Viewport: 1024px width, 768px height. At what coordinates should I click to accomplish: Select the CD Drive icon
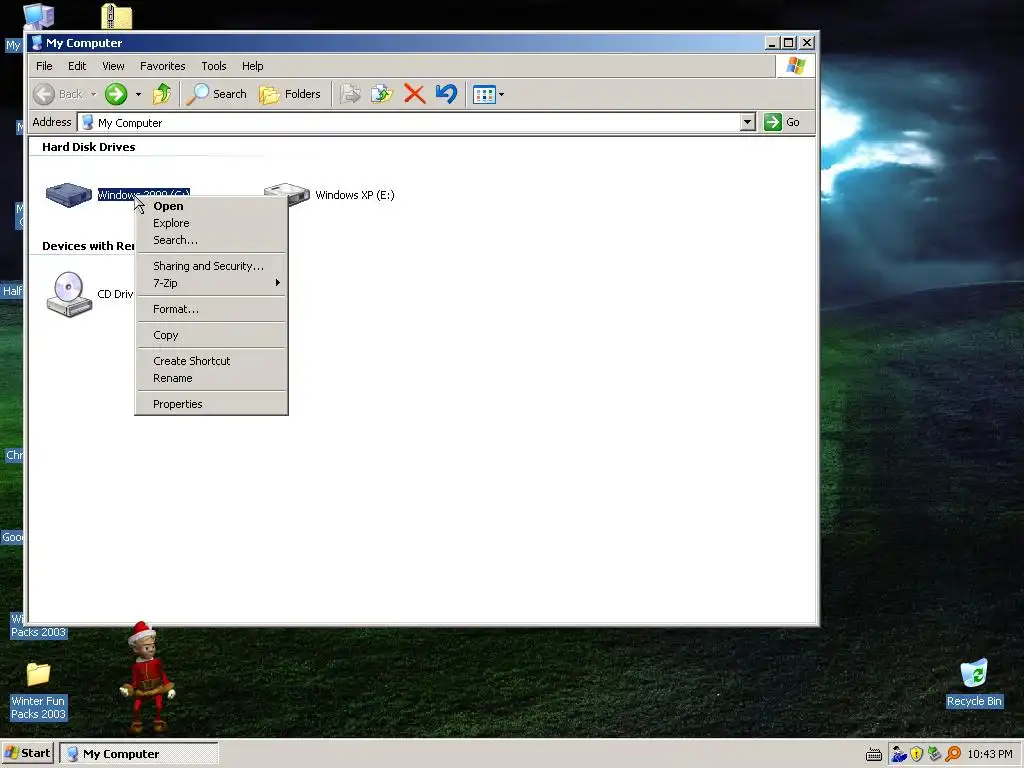[x=69, y=294]
